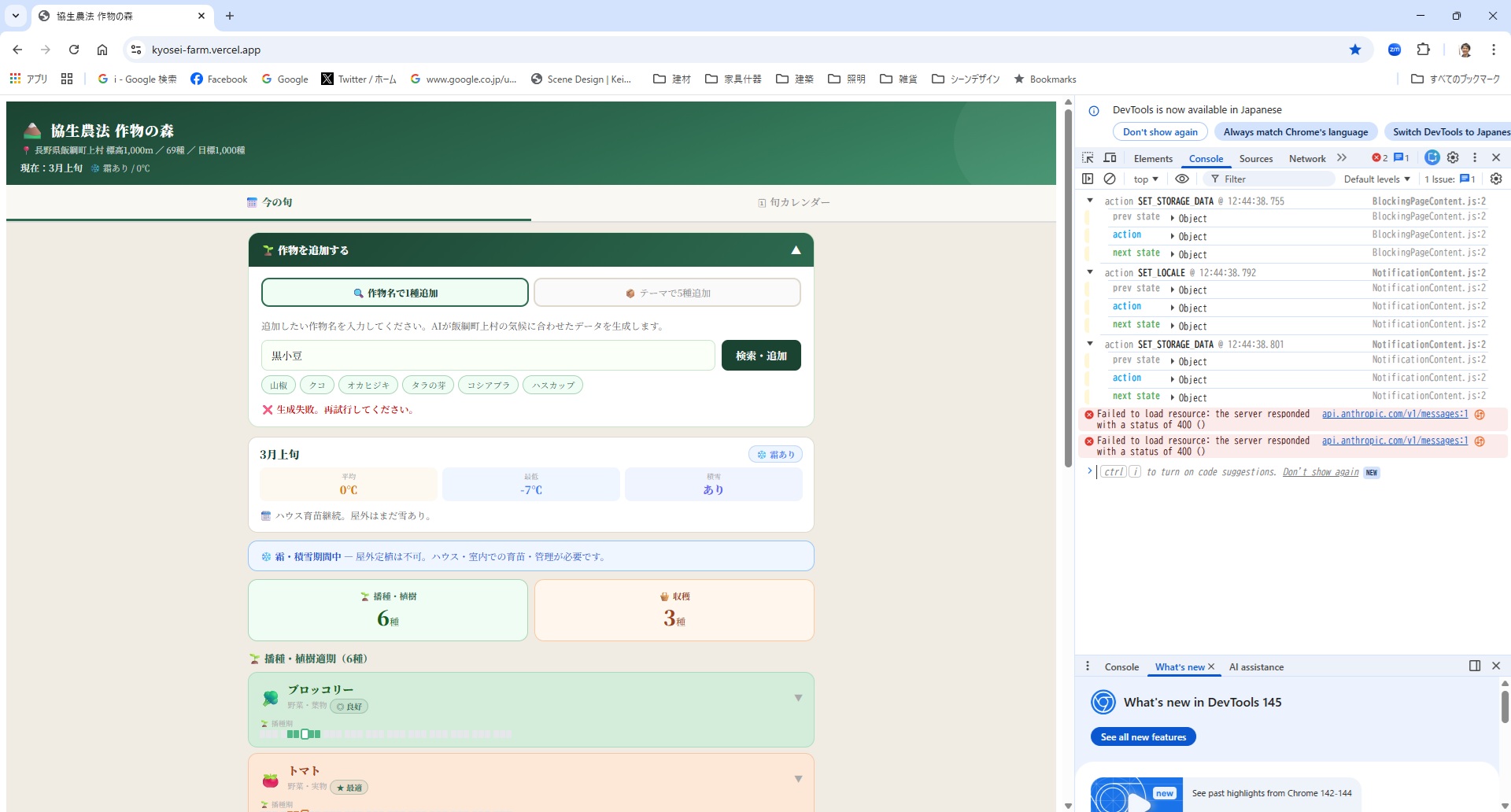
Task: Open the Network tab in DevTools
Action: pos(1306,159)
